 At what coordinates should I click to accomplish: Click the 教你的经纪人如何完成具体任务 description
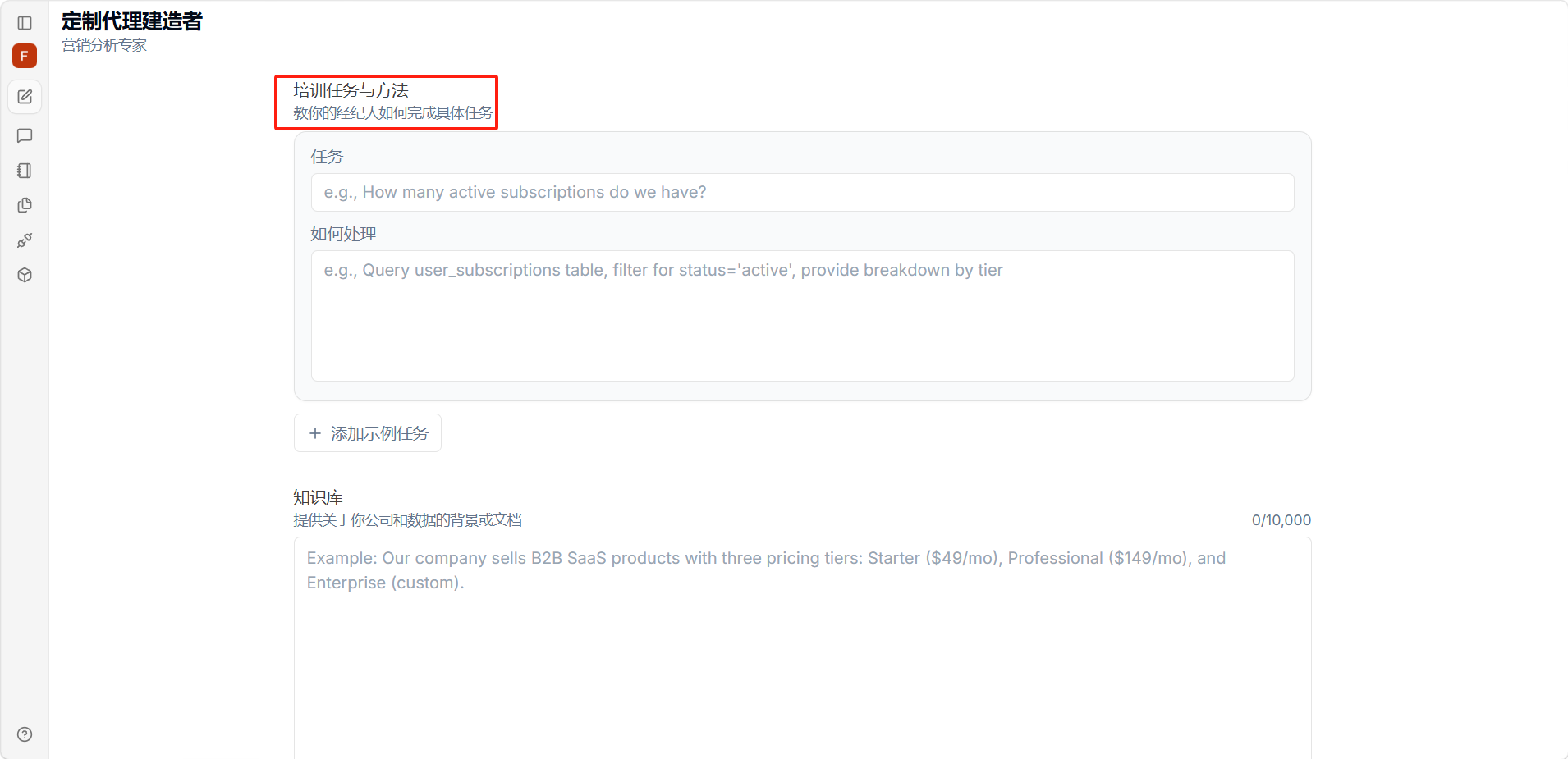coord(393,113)
